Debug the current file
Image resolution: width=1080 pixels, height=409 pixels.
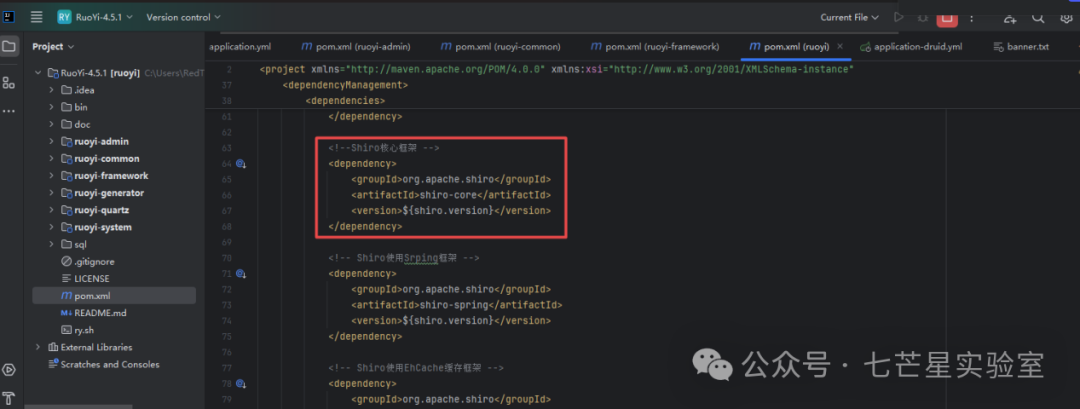[x=922, y=17]
